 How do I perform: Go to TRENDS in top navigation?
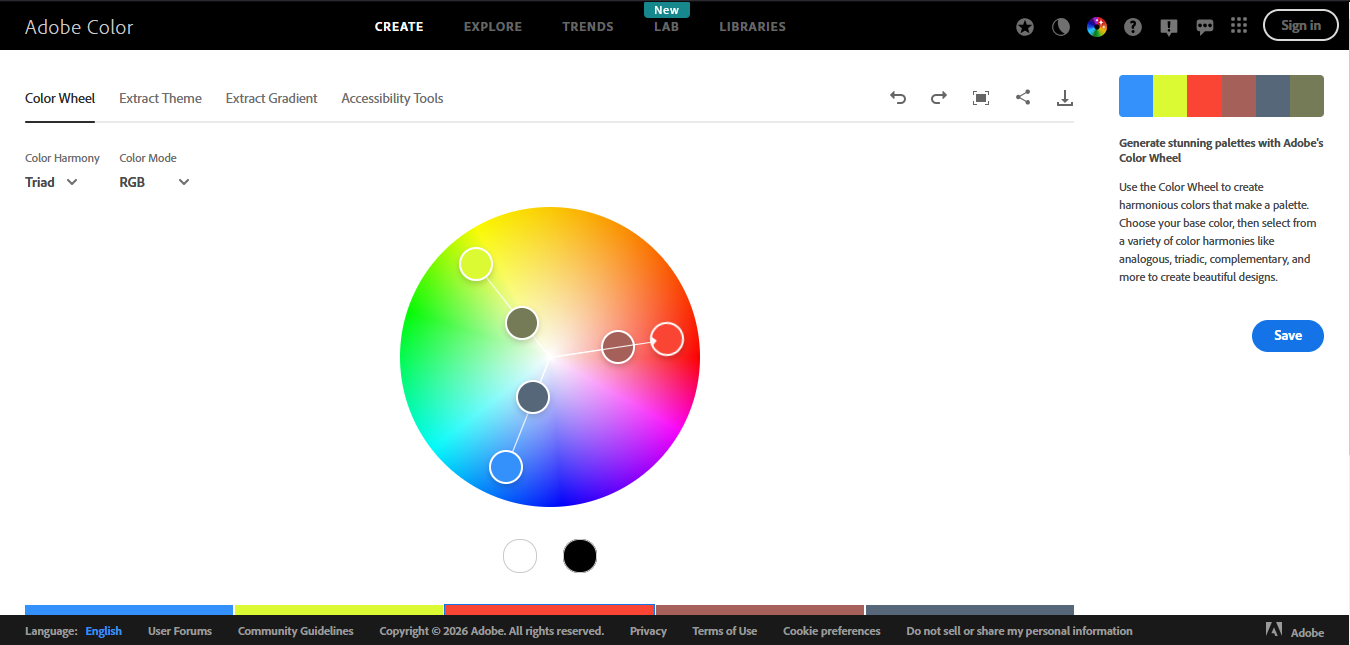click(x=588, y=27)
